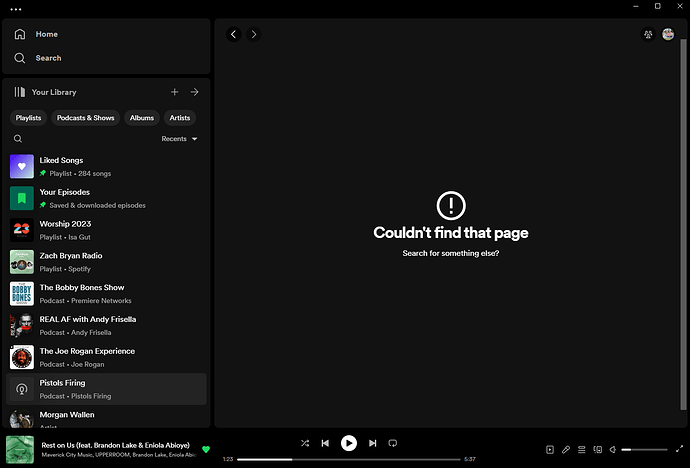Image resolution: width=690 pixels, height=468 pixels.
Task: Open Liked Songs playlist
Action: point(106,166)
